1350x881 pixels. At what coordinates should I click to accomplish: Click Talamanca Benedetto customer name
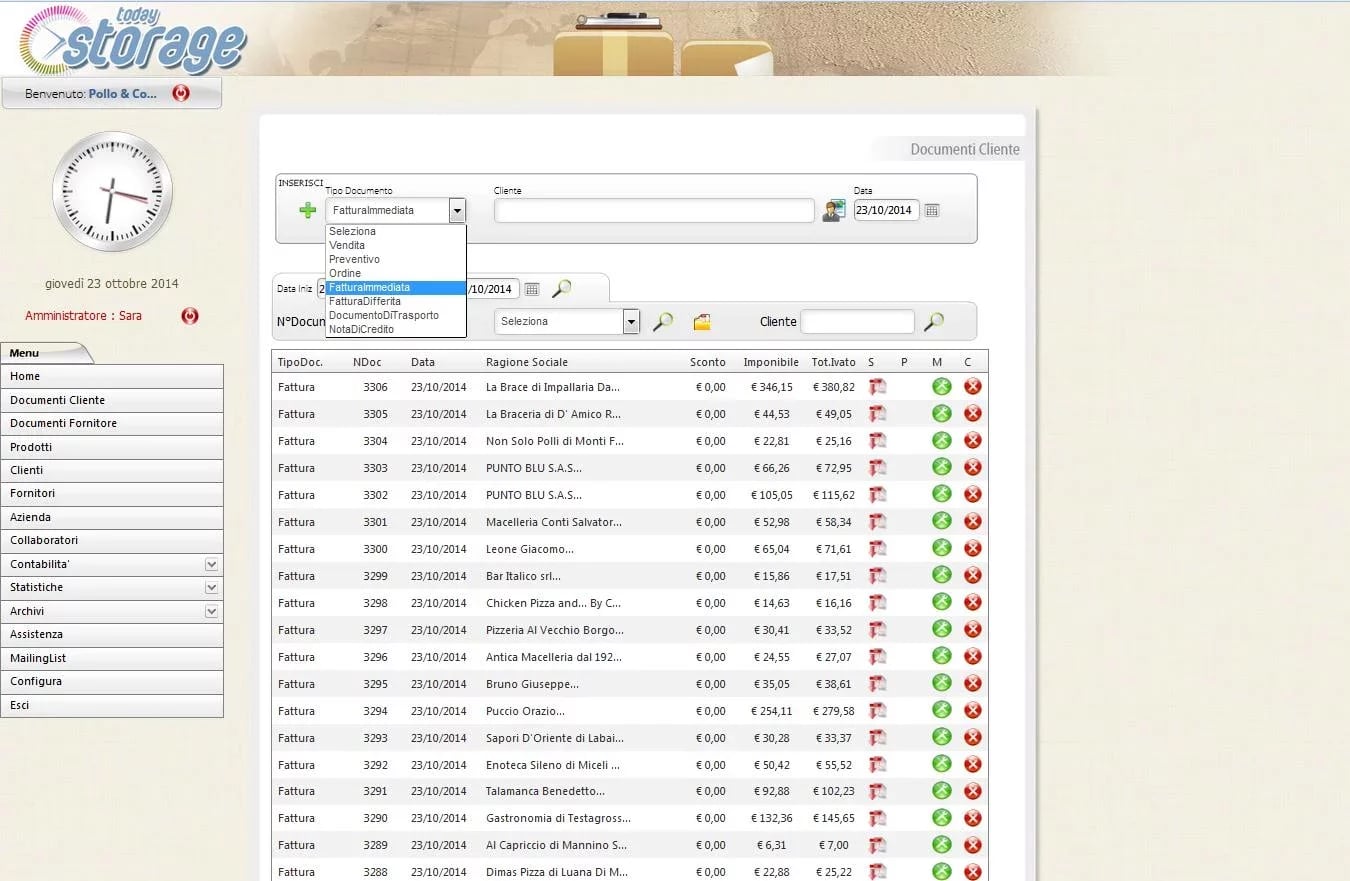[x=545, y=791]
